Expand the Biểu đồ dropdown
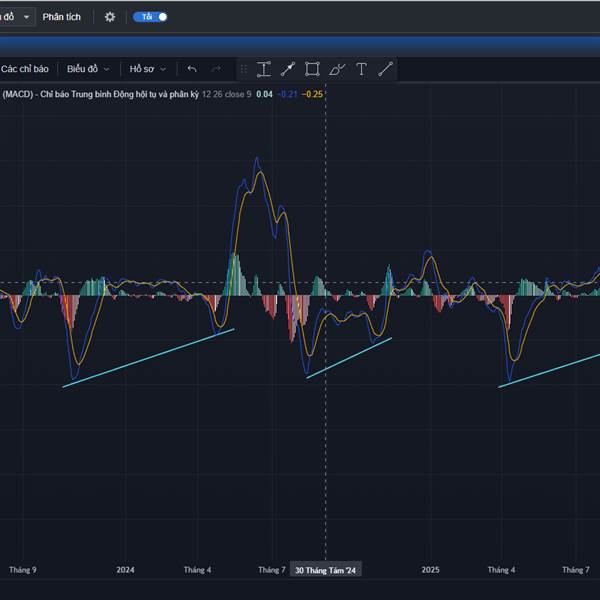Image resolution: width=600 pixels, height=600 pixels. (x=88, y=69)
